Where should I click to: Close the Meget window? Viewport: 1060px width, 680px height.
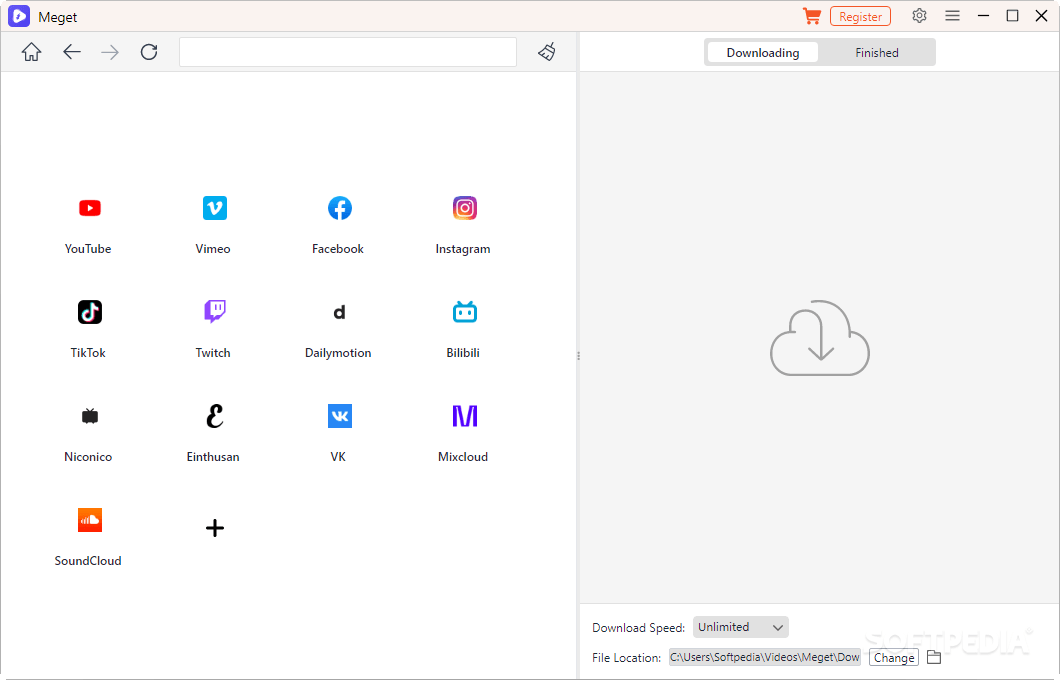[1041, 16]
